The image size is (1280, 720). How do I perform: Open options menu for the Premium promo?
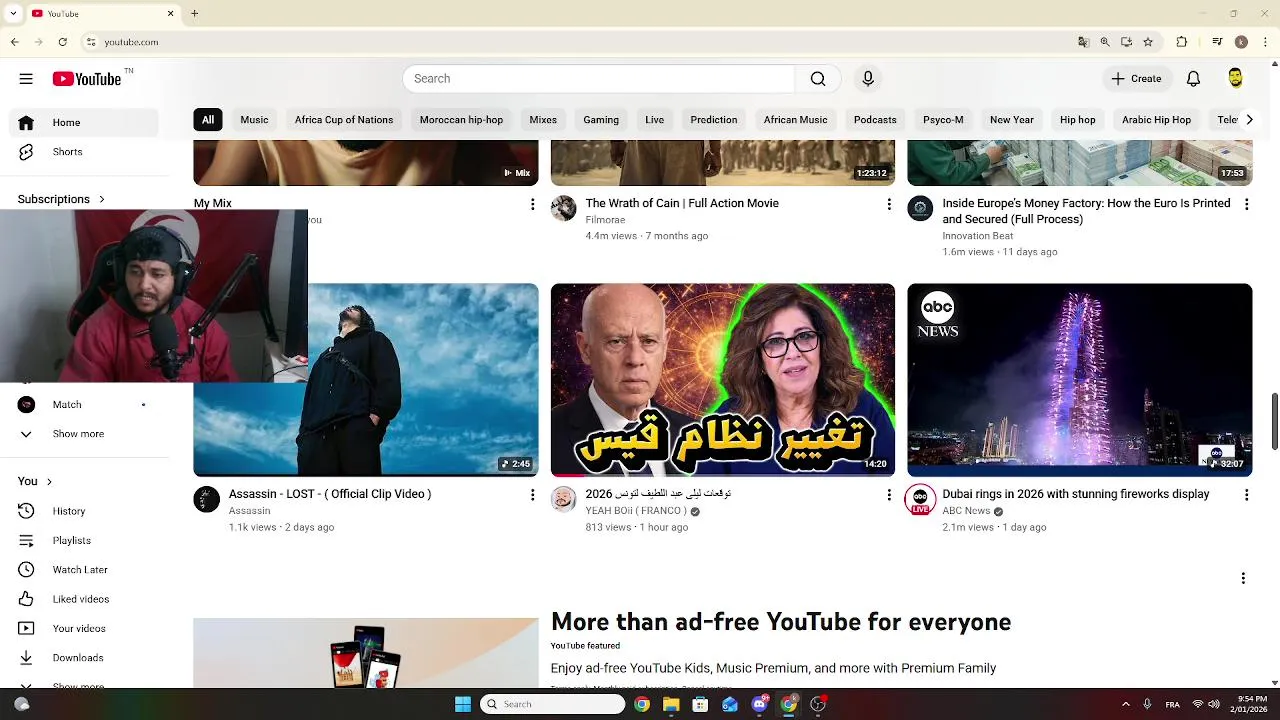pyautogui.click(x=1243, y=578)
